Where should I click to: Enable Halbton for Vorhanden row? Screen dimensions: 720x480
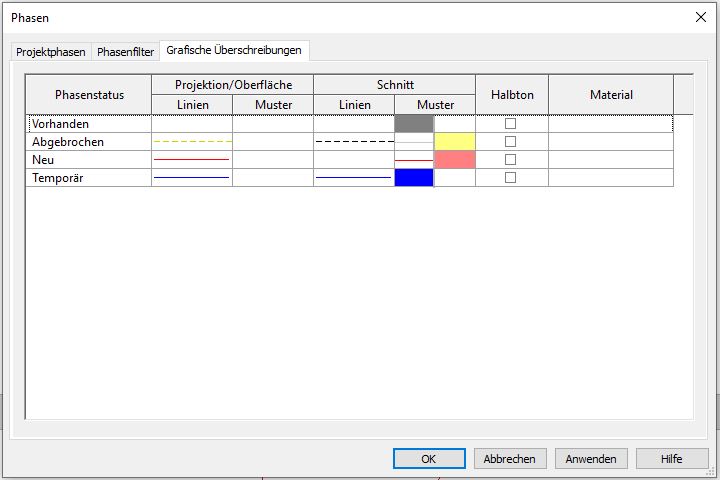pos(511,124)
